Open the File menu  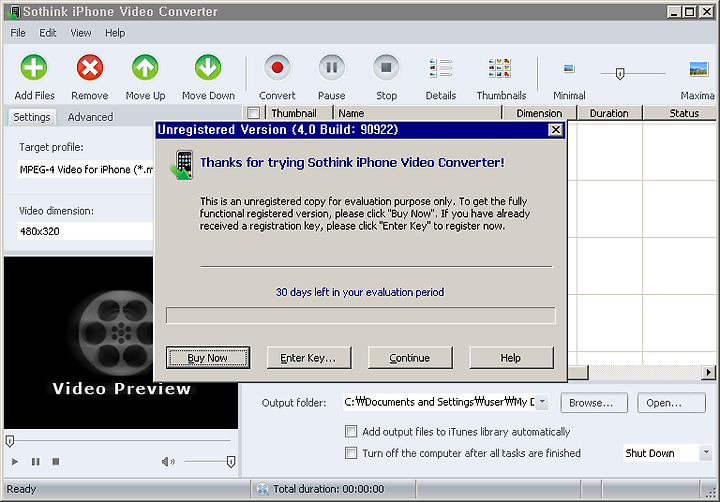18,33
